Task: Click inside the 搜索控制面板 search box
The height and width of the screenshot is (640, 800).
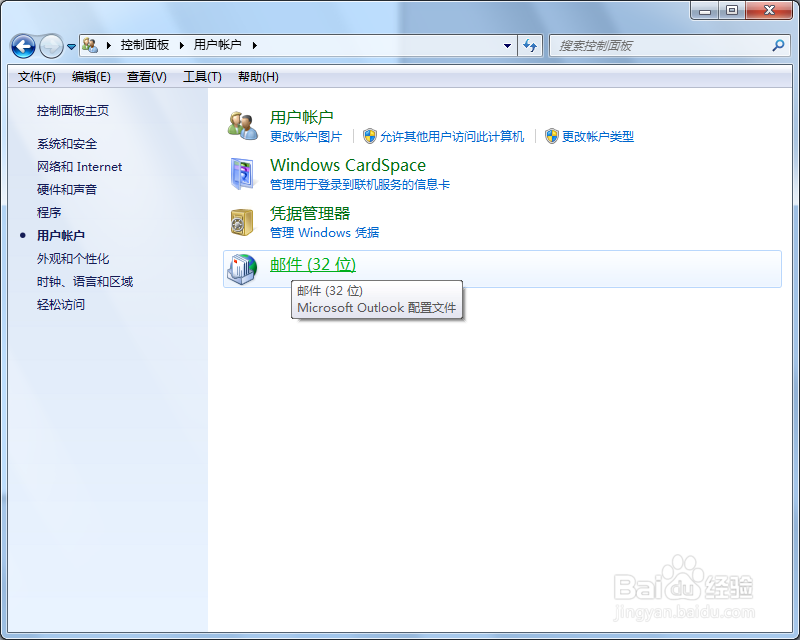Action: 650,45
